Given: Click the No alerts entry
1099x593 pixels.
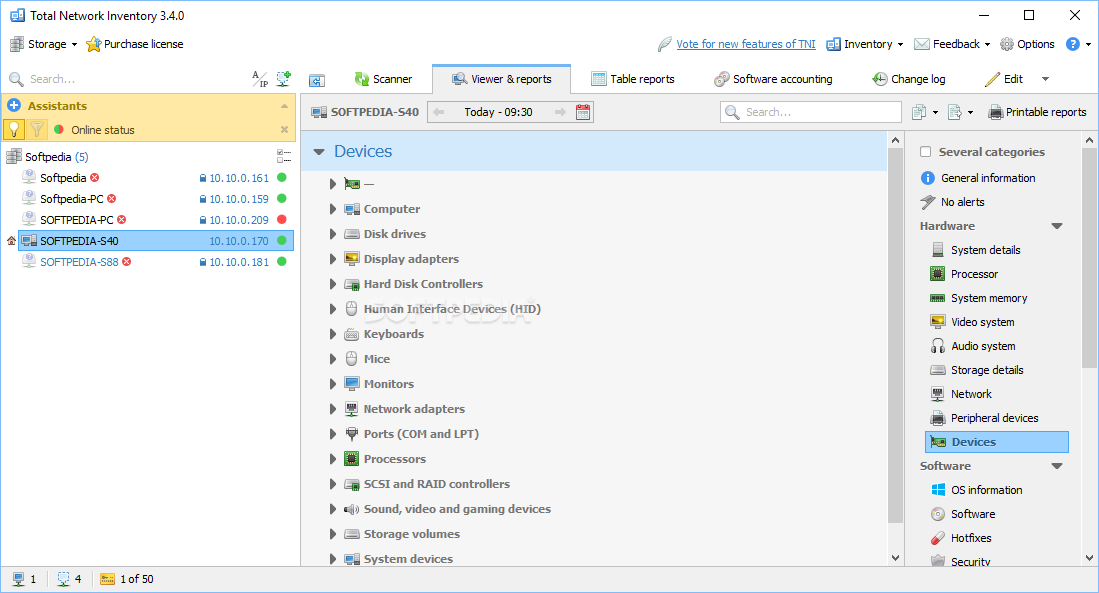Looking at the screenshot, I should click(x=953, y=202).
